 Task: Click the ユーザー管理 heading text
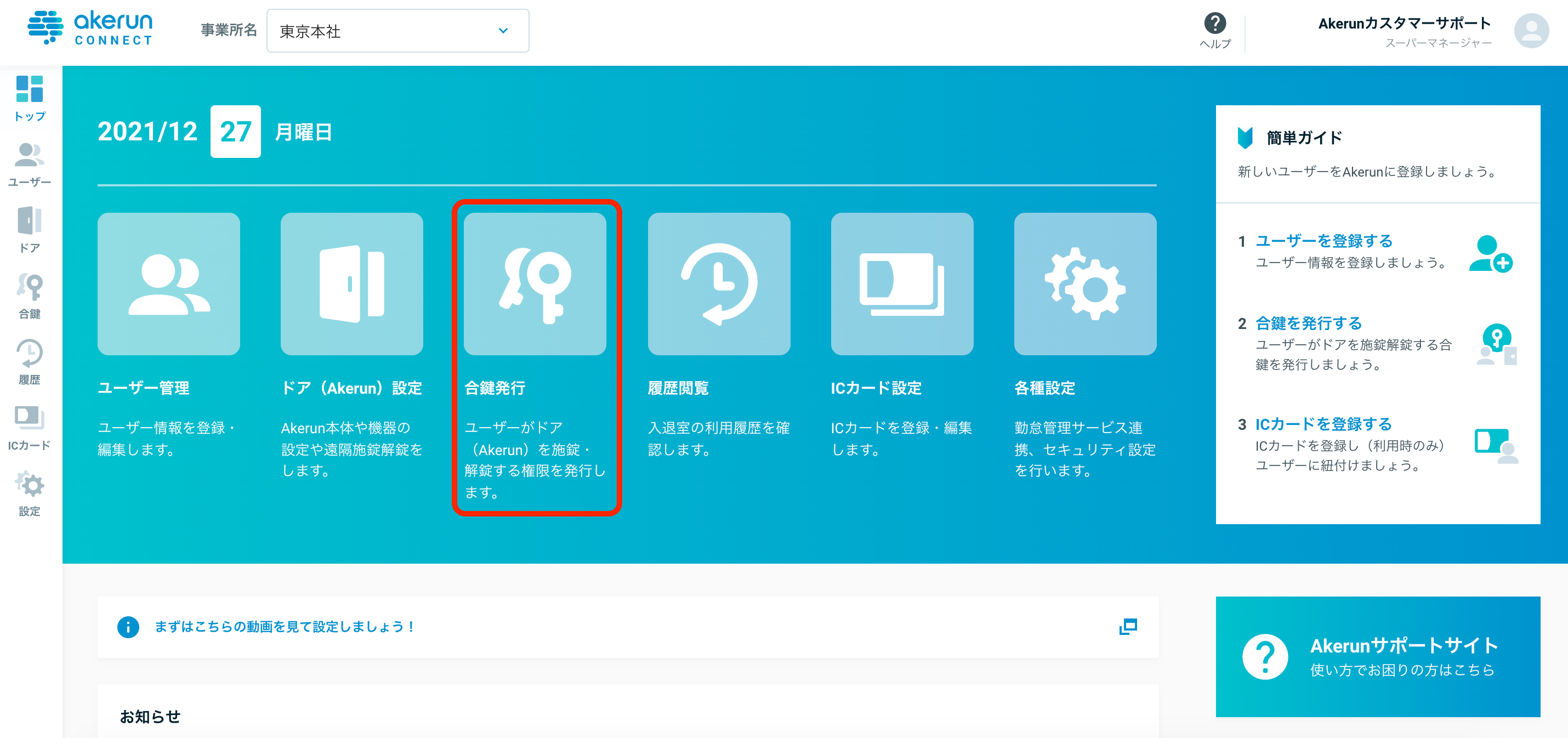point(144,388)
